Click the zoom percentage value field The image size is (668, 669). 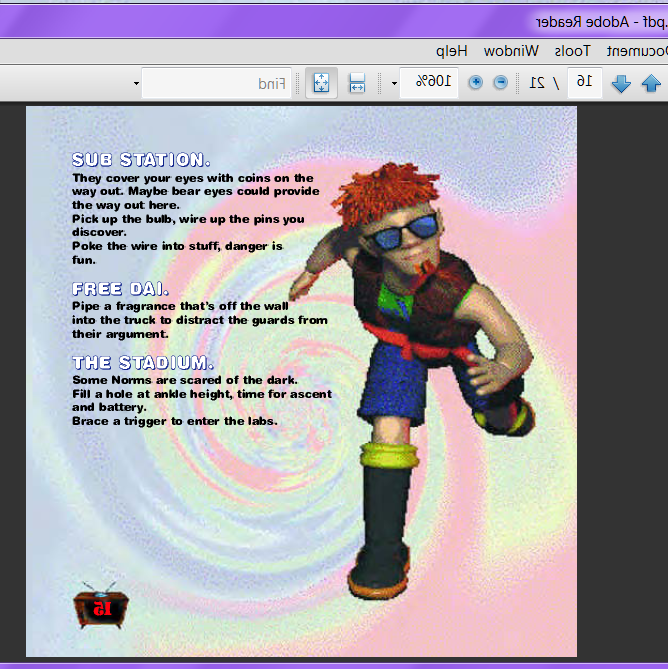[x=429, y=82]
